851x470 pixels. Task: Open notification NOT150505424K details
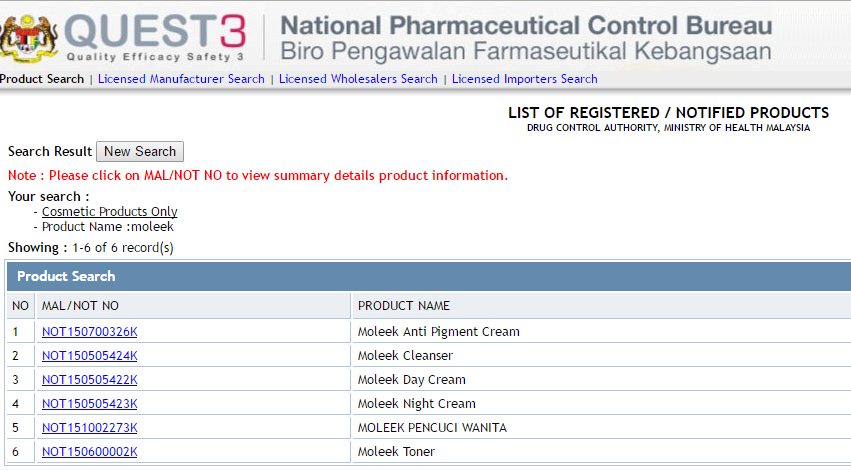pos(89,356)
